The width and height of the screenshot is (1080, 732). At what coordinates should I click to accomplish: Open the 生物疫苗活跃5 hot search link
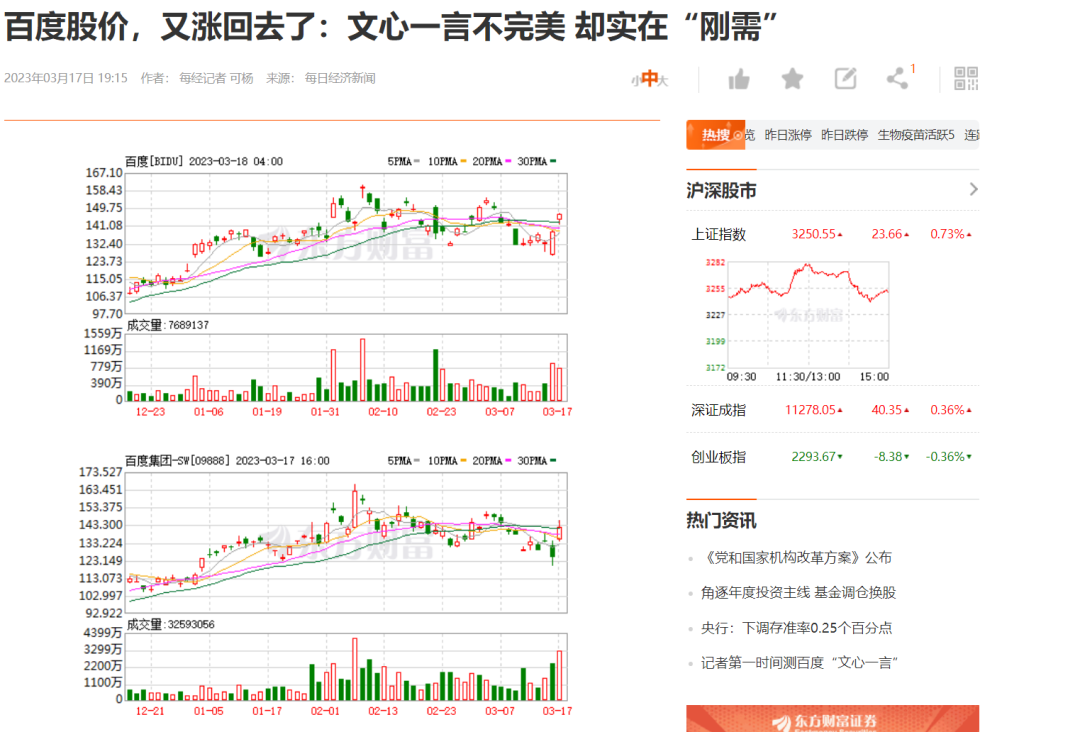916,135
